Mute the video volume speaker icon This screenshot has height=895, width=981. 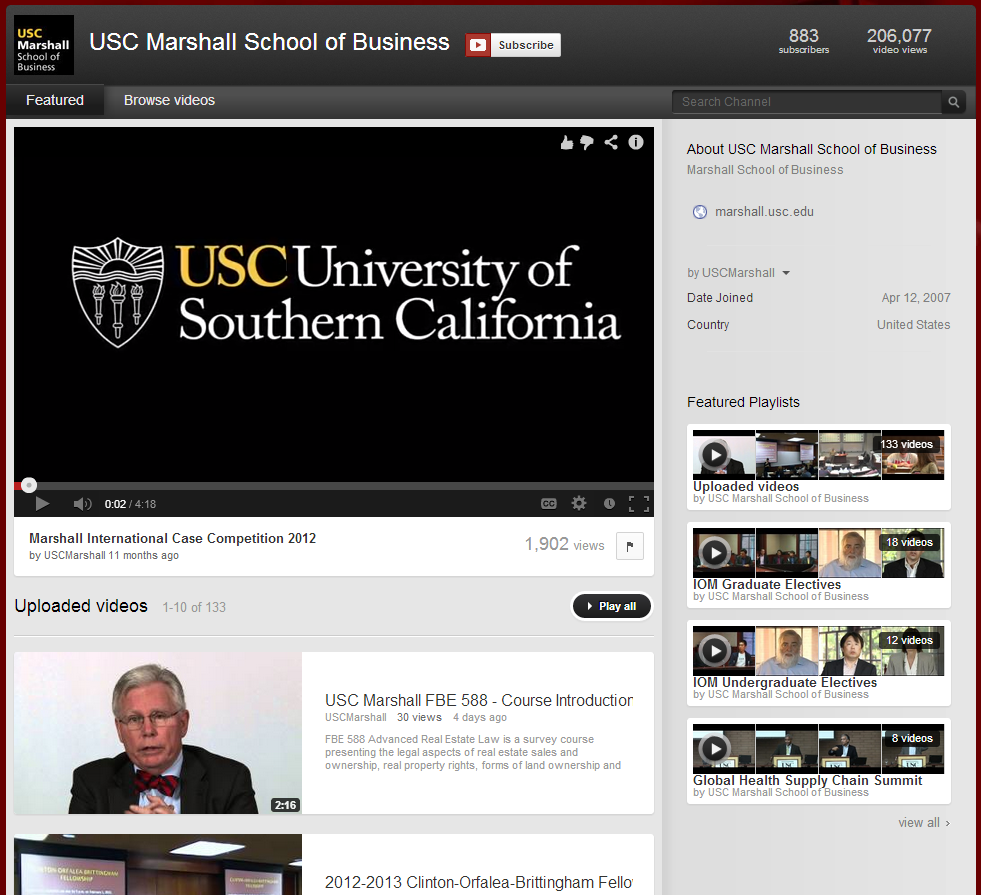click(82, 504)
